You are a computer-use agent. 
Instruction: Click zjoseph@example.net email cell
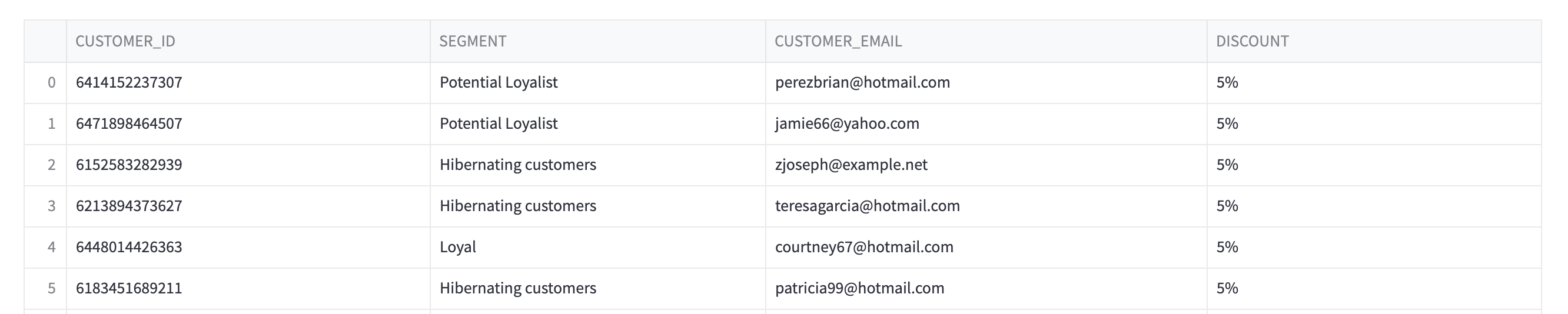[986, 165]
